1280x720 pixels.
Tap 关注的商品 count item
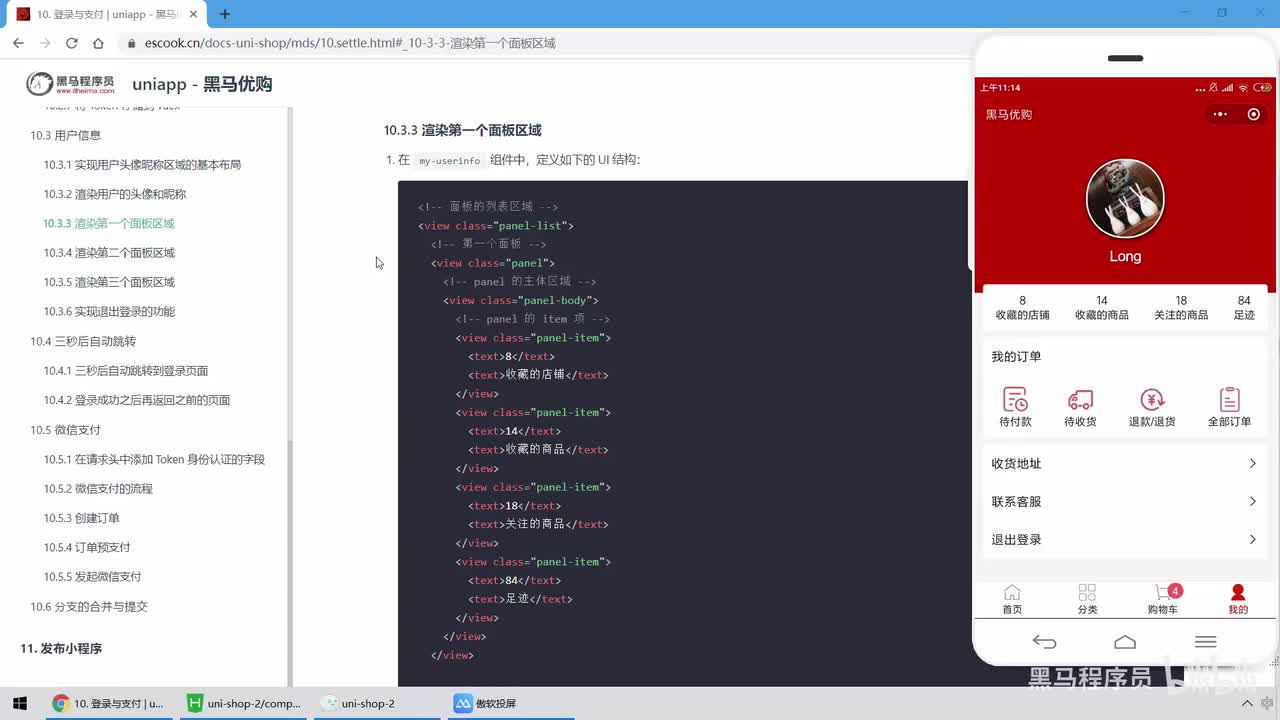(x=1181, y=308)
